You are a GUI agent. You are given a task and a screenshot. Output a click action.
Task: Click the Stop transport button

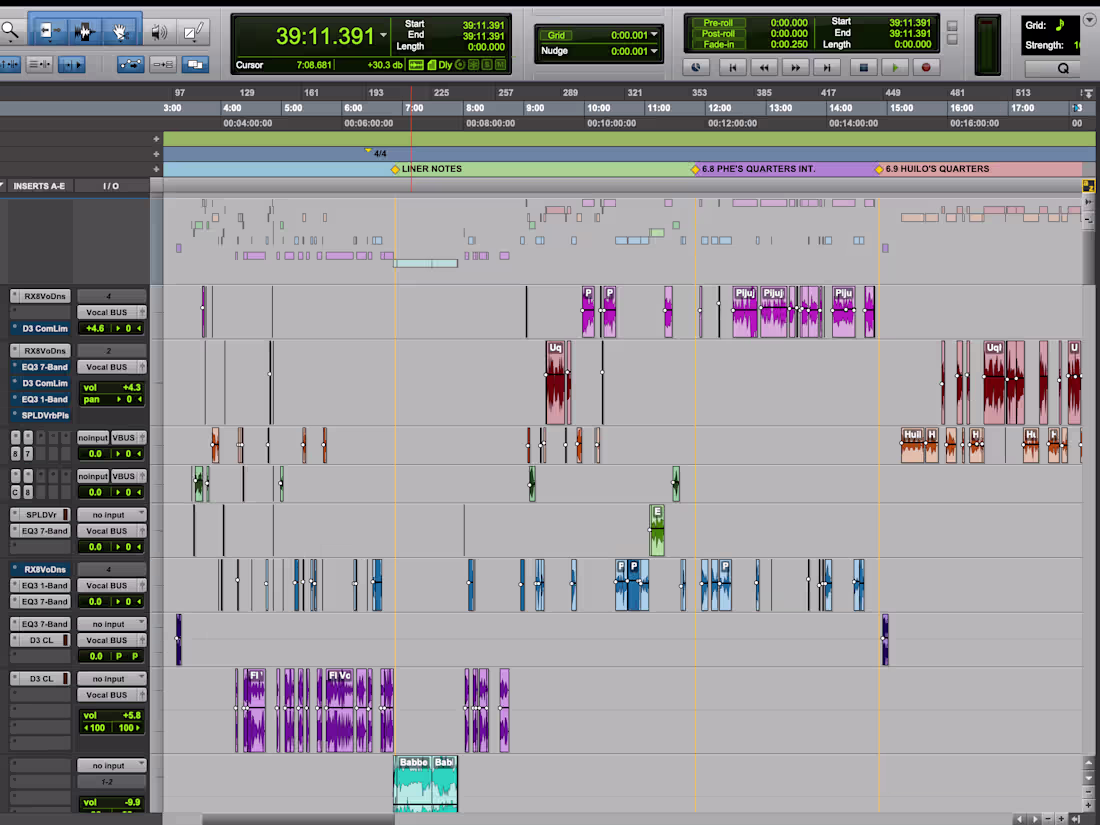[x=864, y=67]
